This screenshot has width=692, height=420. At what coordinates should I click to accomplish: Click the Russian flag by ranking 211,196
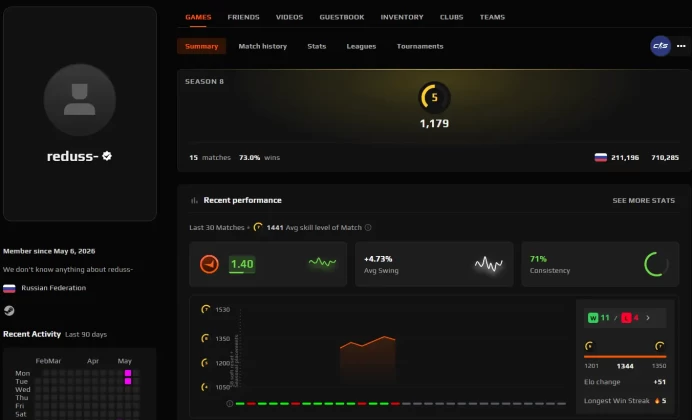click(x=601, y=158)
